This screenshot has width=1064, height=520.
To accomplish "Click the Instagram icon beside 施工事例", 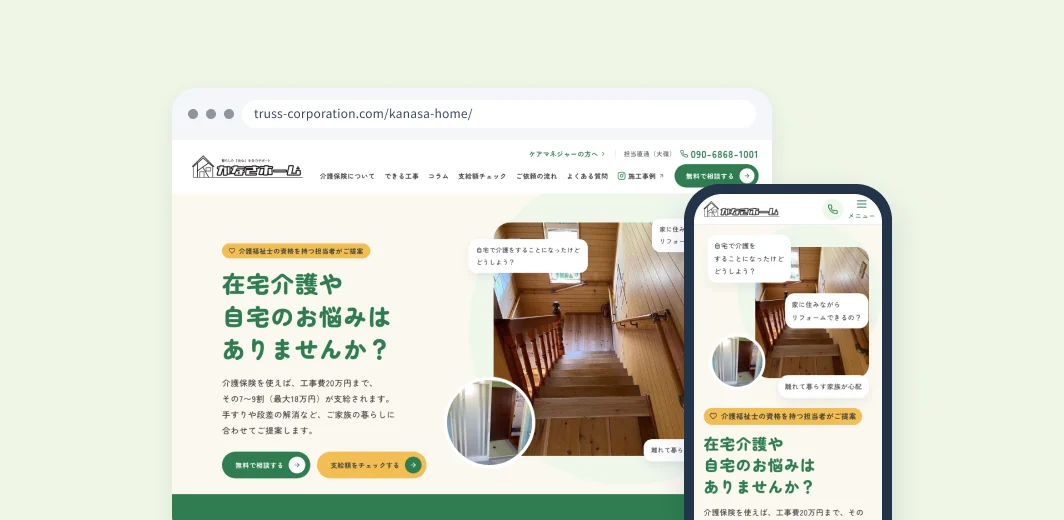I will pyautogui.click(x=622, y=176).
